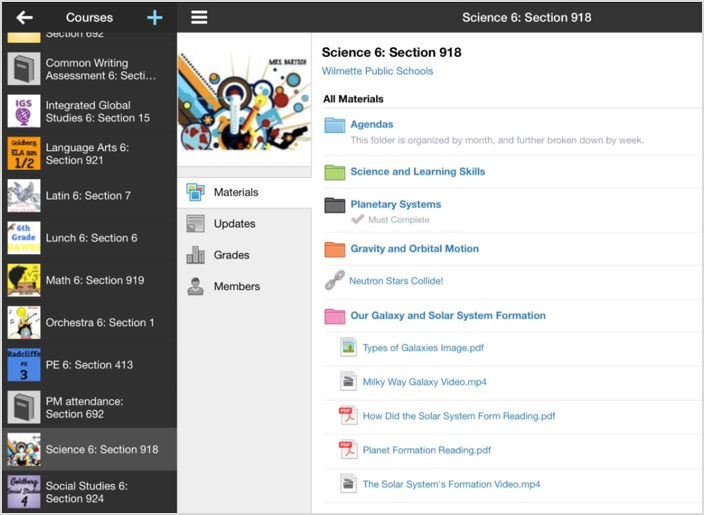Click the orange Gravity and Orbital Motion folder icon
704x515 pixels.
tap(334, 249)
